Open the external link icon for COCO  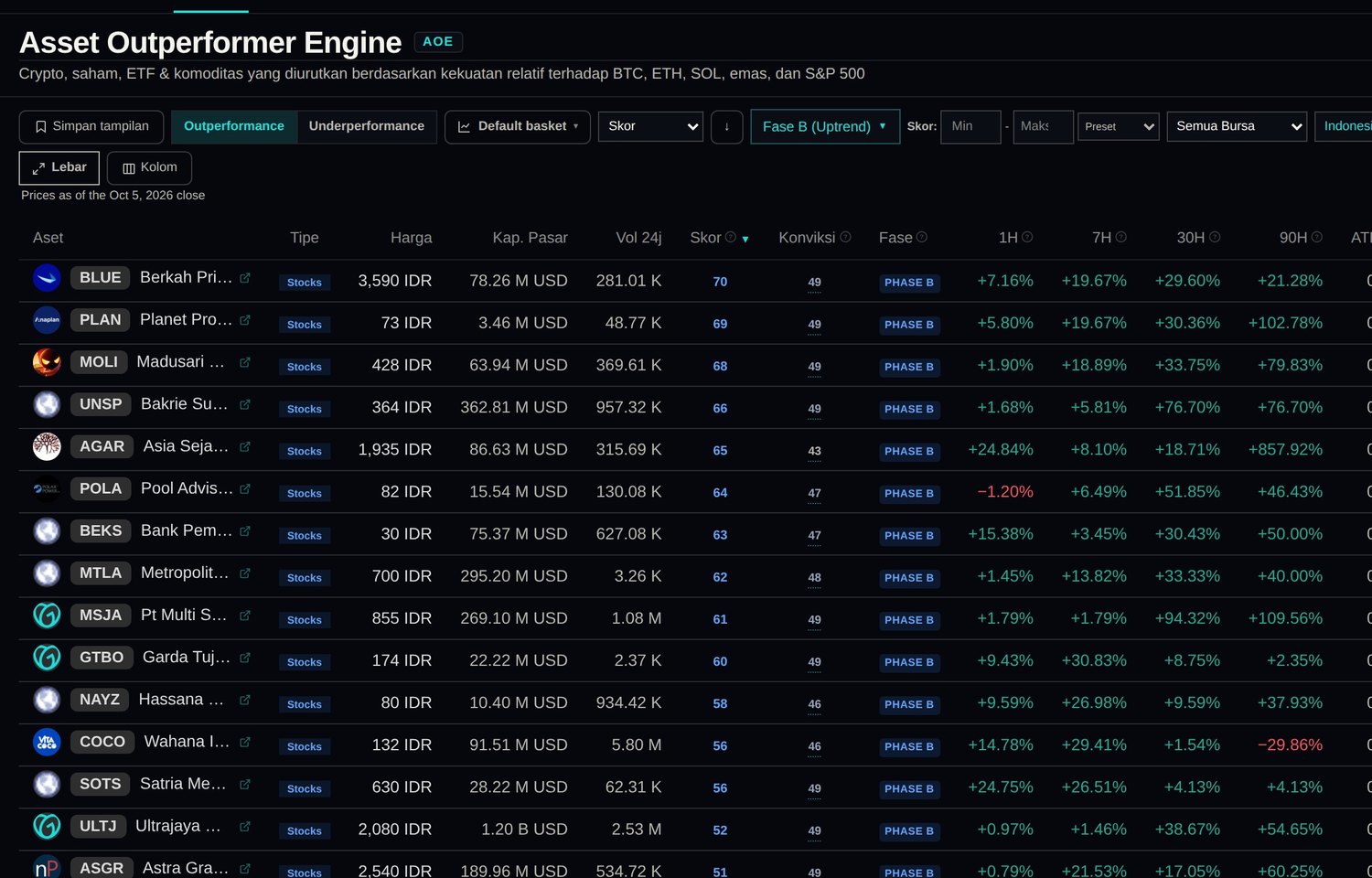pyautogui.click(x=245, y=742)
